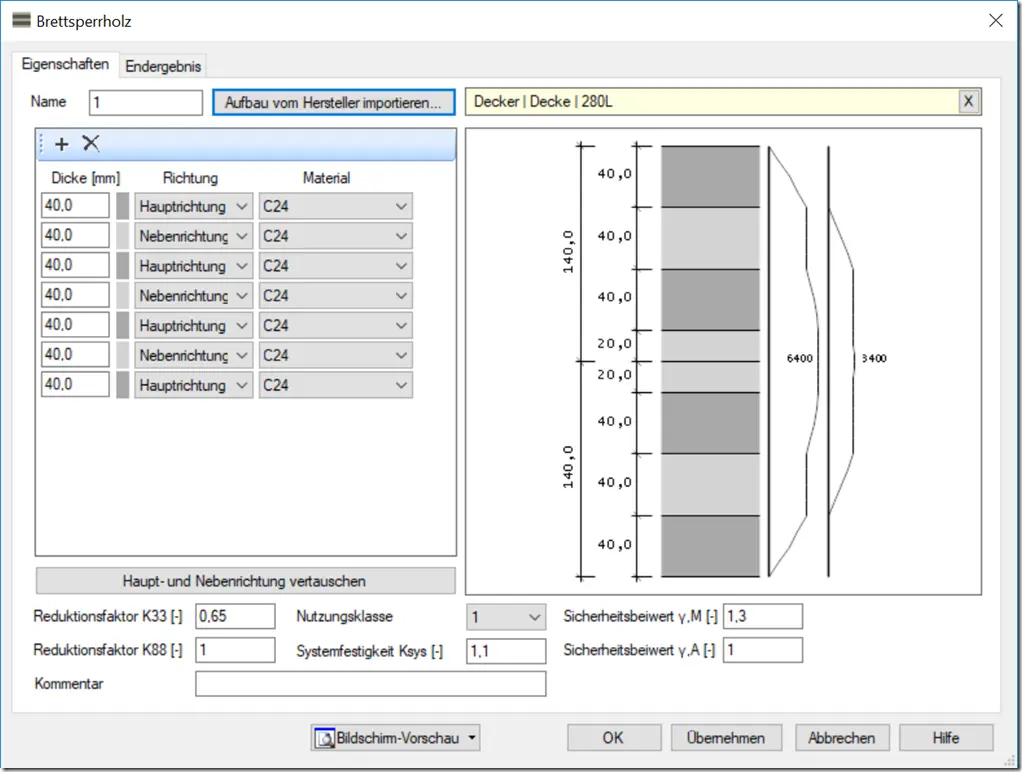Viewport: 1022px width, 772px height.
Task: Focus the Systemfestigkeit Ksys field
Action: pos(506,651)
